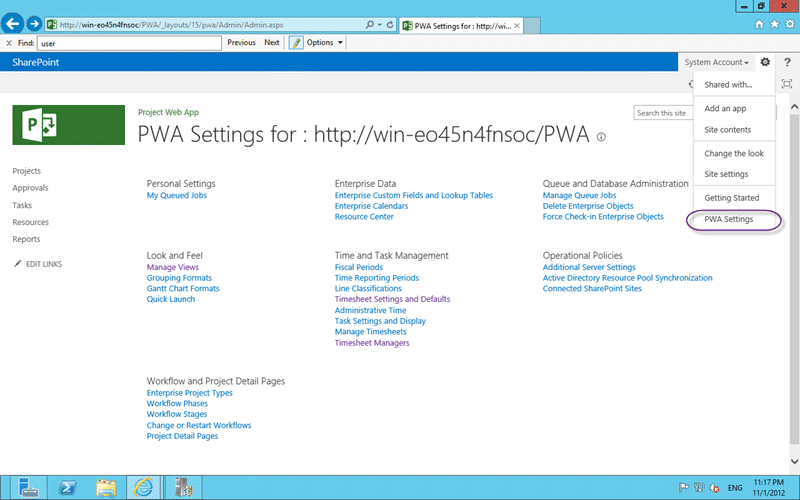The image size is (800, 500).
Task: Click Next in the Find bar
Action: 271,42
